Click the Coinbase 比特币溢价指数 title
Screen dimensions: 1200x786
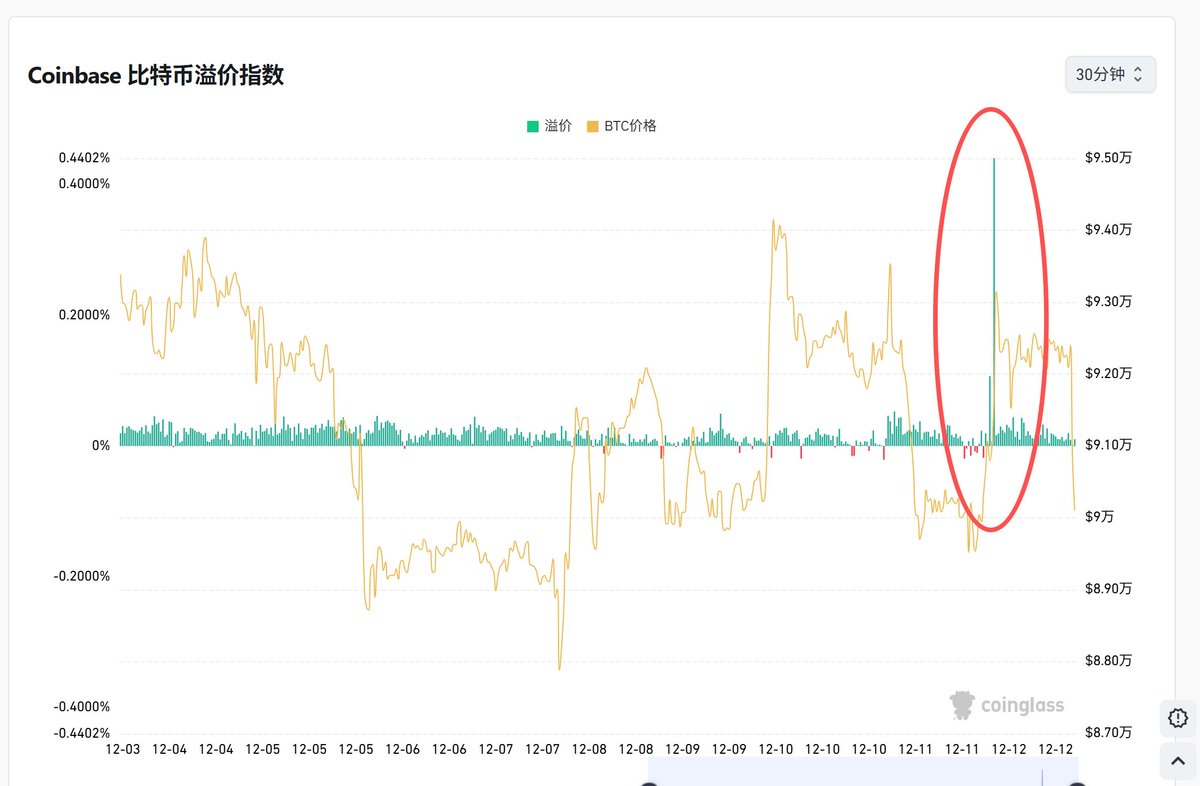[x=156, y=75]
